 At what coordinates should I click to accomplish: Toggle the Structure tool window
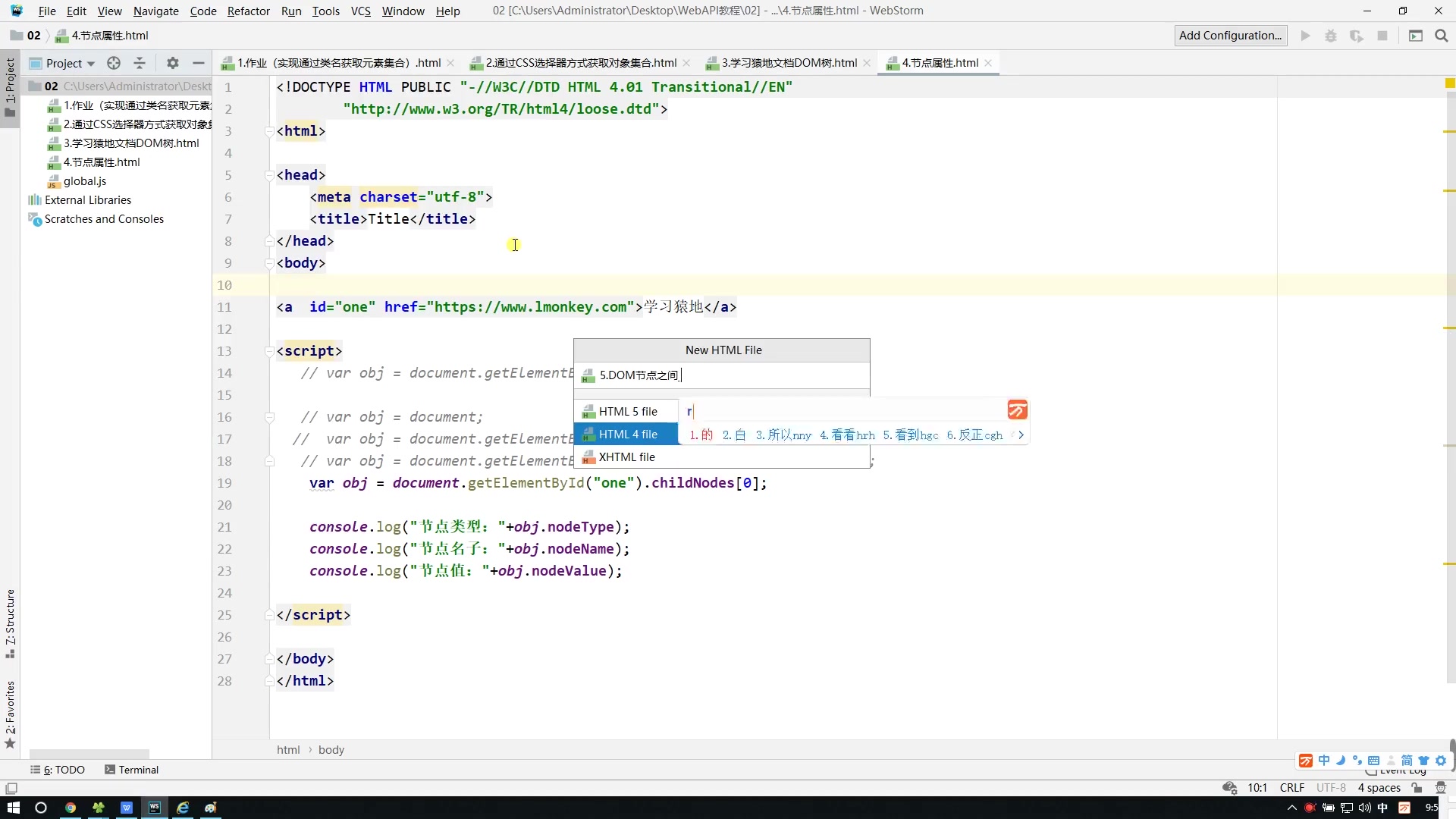click(x=10, y=622)
